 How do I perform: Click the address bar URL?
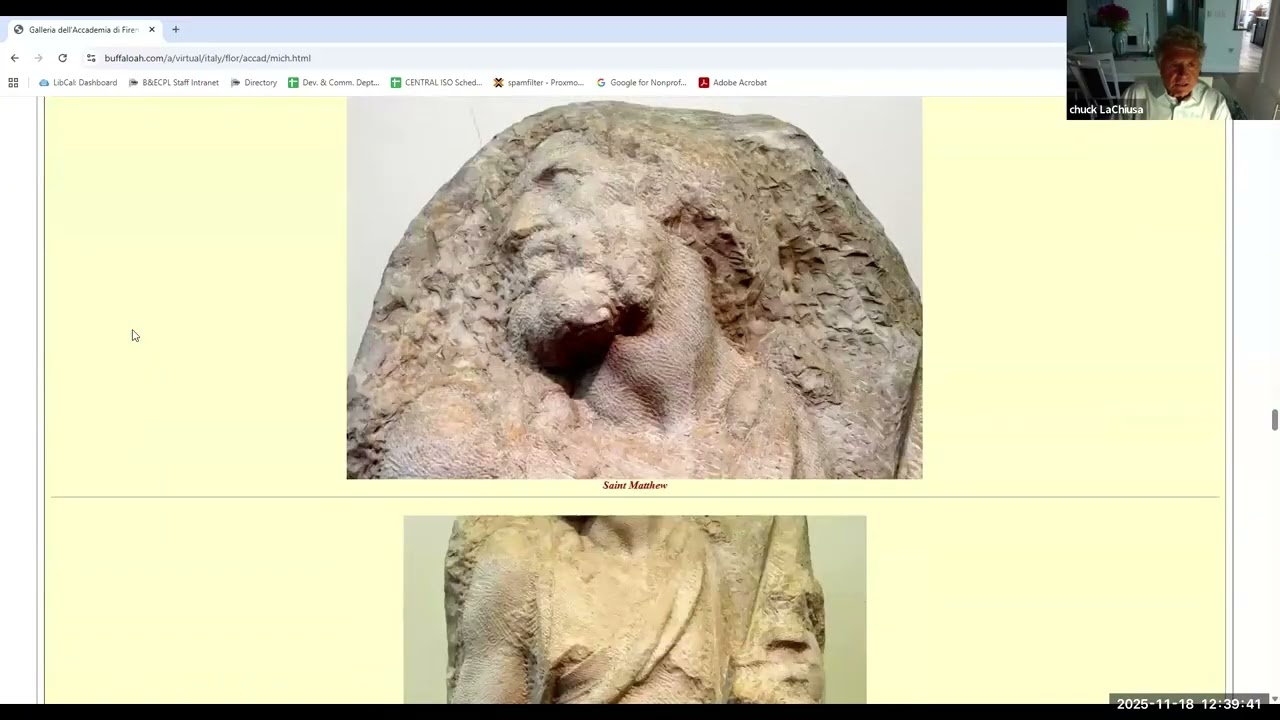coord(208,58)
